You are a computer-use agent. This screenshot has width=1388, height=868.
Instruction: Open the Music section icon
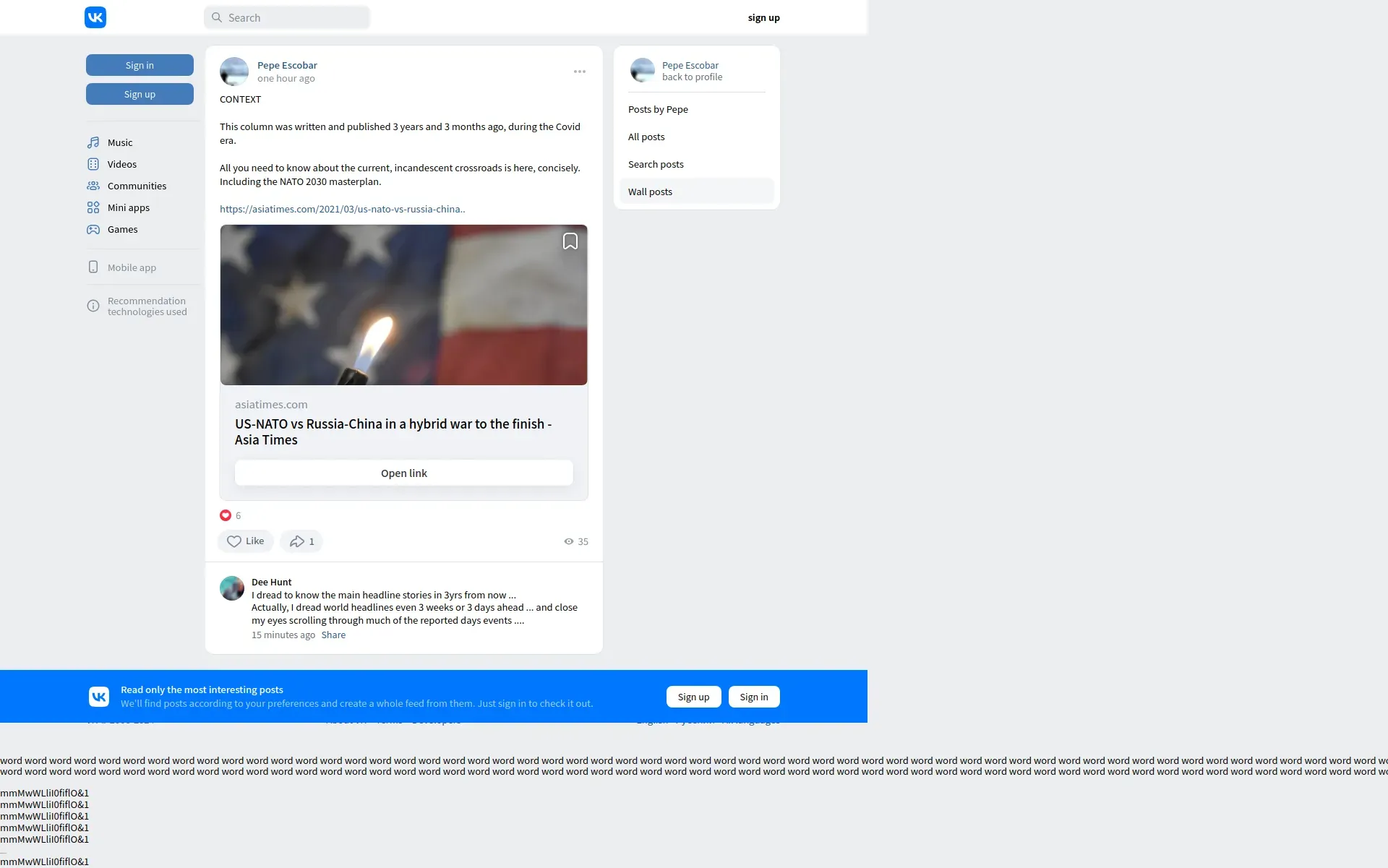tap(93, 142)
